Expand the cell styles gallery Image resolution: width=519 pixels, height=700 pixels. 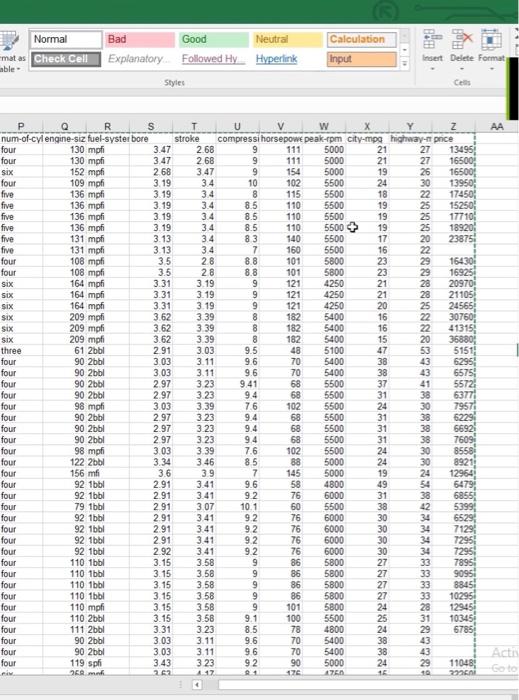404,65
